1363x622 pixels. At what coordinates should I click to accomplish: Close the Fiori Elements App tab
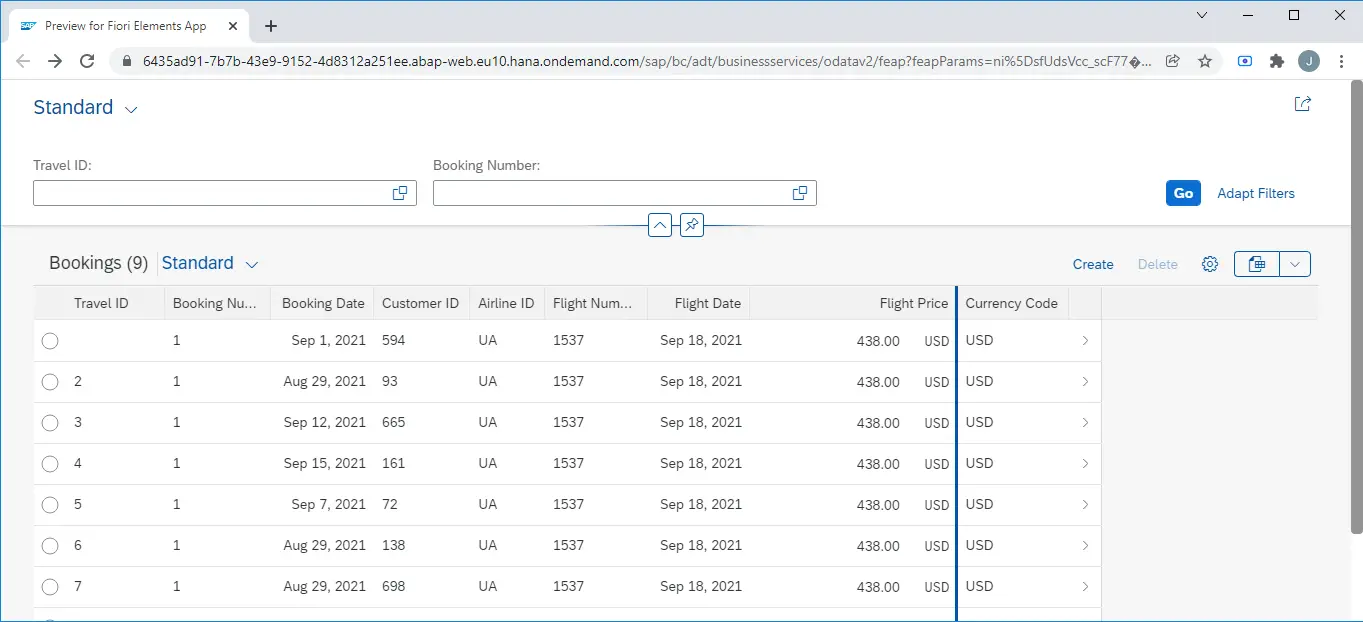click(231, 26)
